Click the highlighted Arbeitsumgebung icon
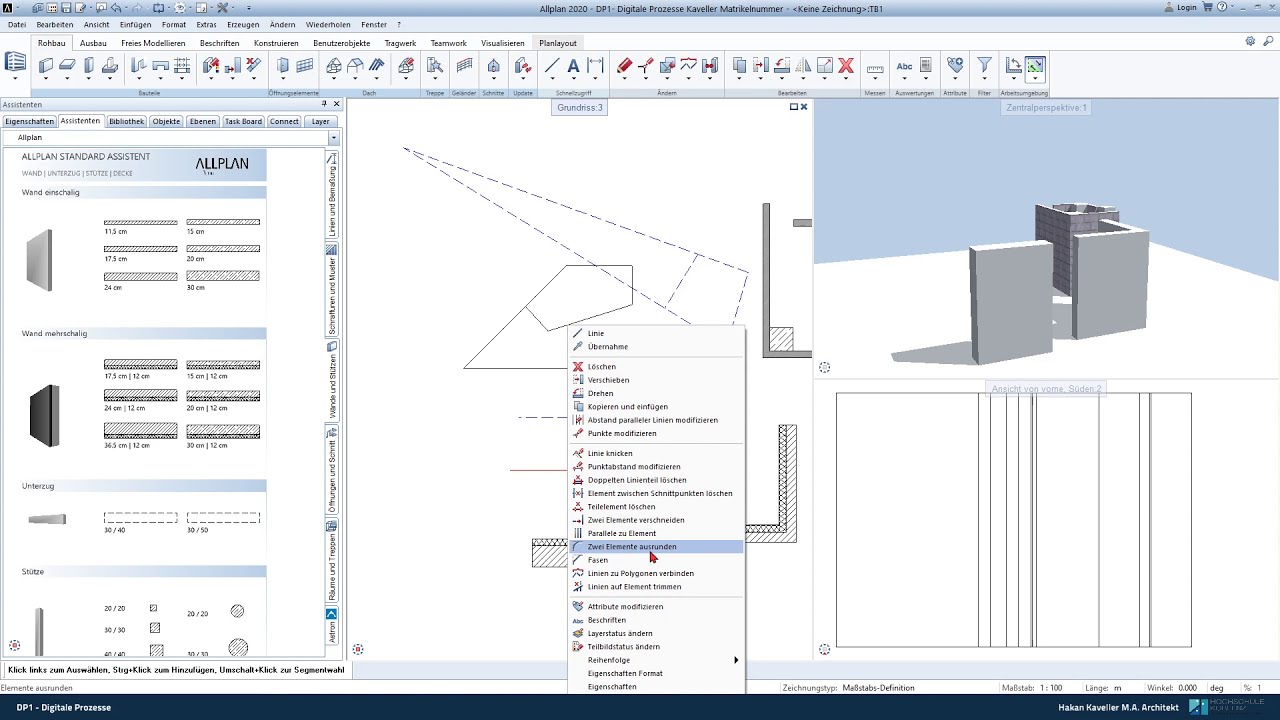 (1035, 67)
